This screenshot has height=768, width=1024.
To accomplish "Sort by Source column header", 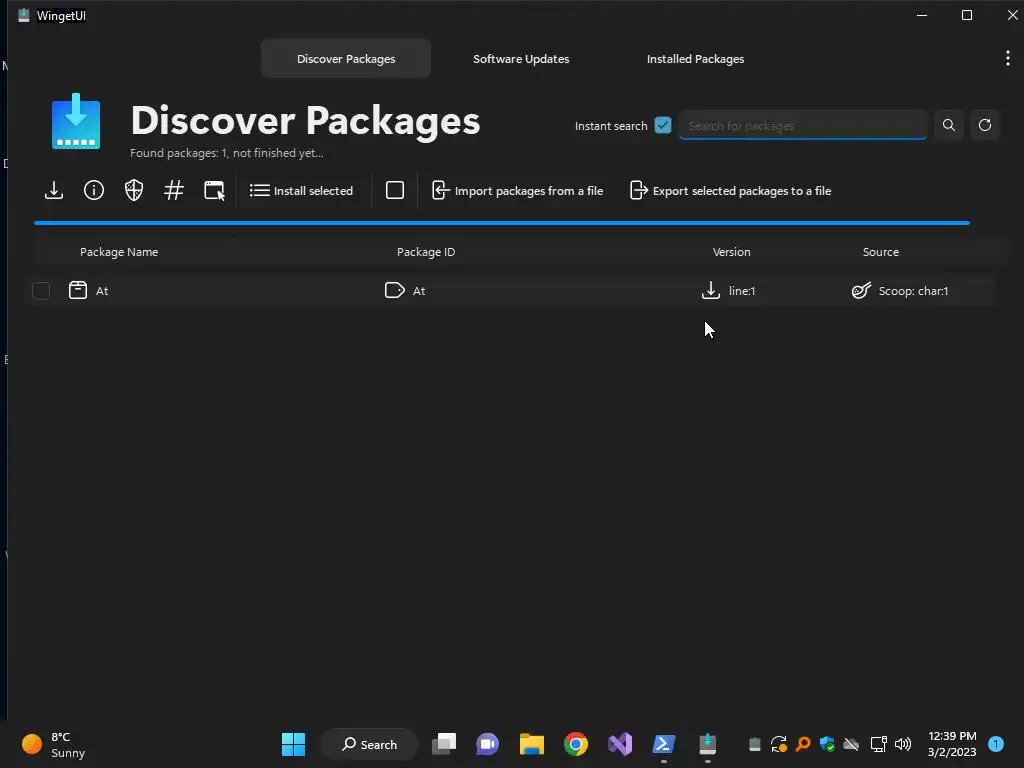I will (880, 252).
